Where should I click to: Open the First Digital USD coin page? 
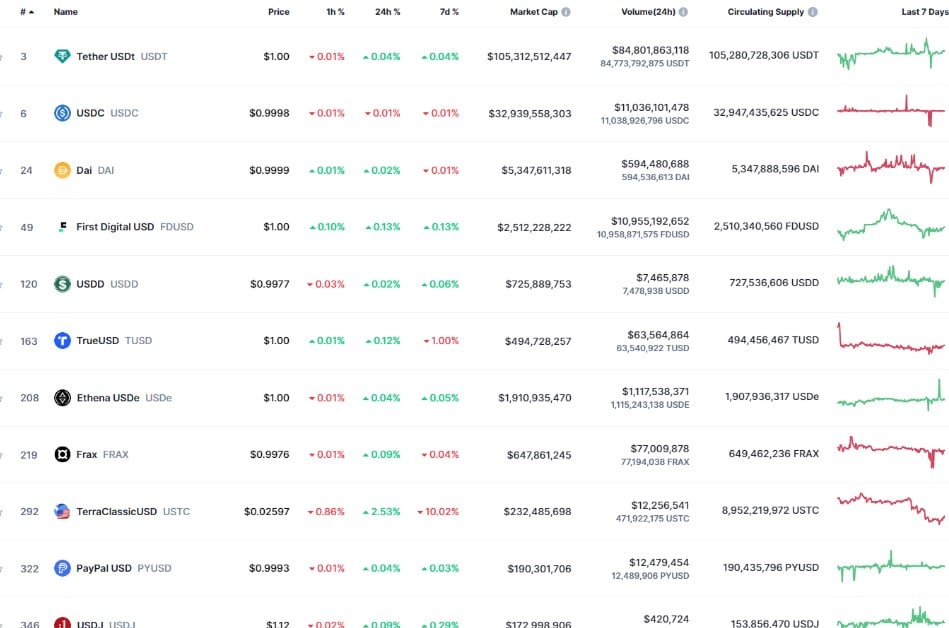coord(115,227)
